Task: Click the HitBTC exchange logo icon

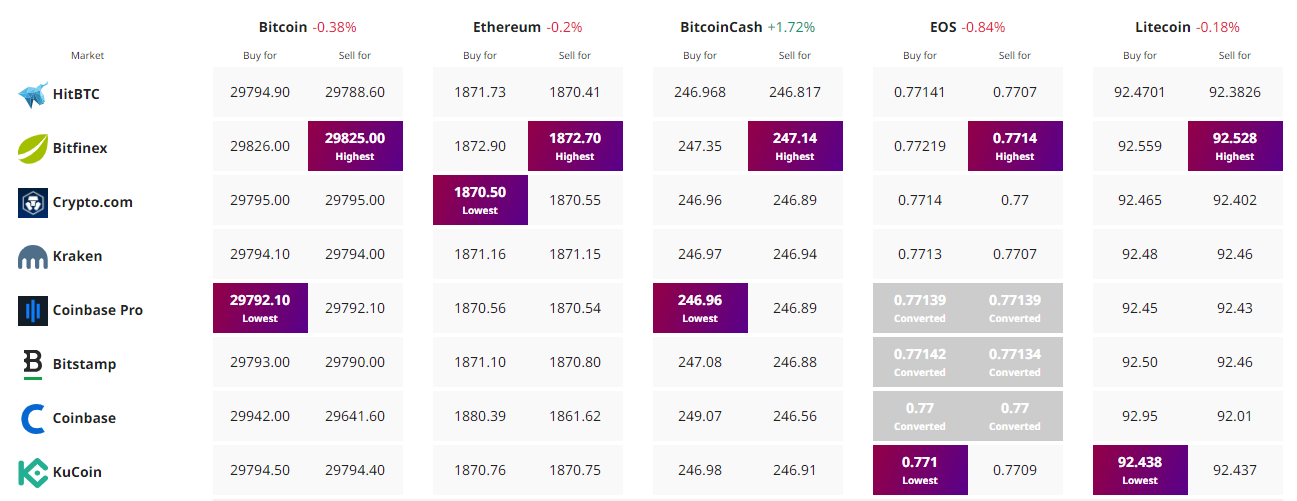Action: point(33,95)
